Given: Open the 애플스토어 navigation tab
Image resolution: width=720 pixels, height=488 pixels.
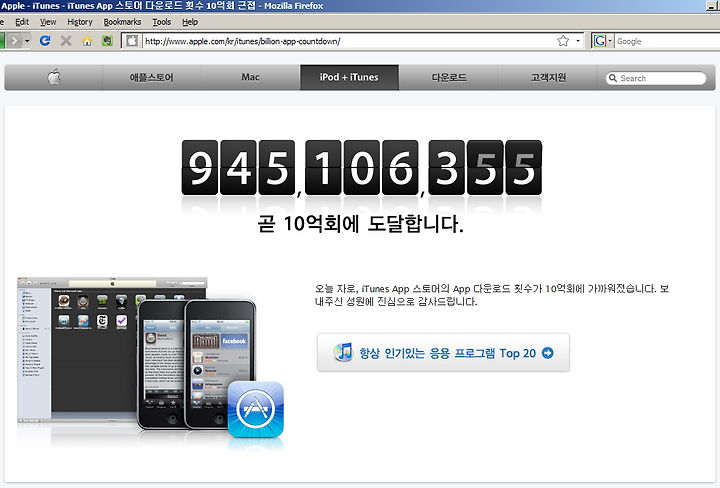Looking at the screenshot, I should 152,77.
